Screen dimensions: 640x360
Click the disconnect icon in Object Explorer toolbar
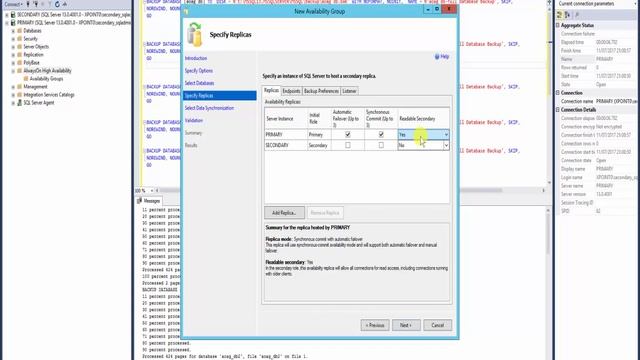coord(36,4)
